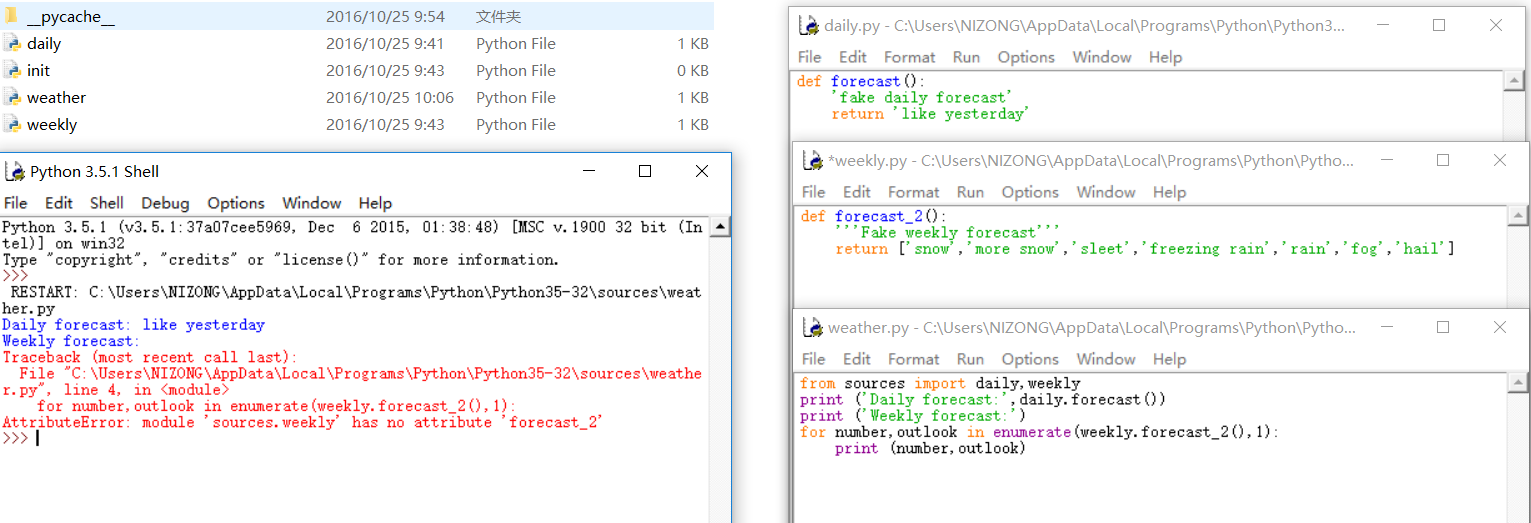Click the daily Python file icon
The height and width of the screenshot is (523, 1531).
pyautogui.click(x=12, y=44)
